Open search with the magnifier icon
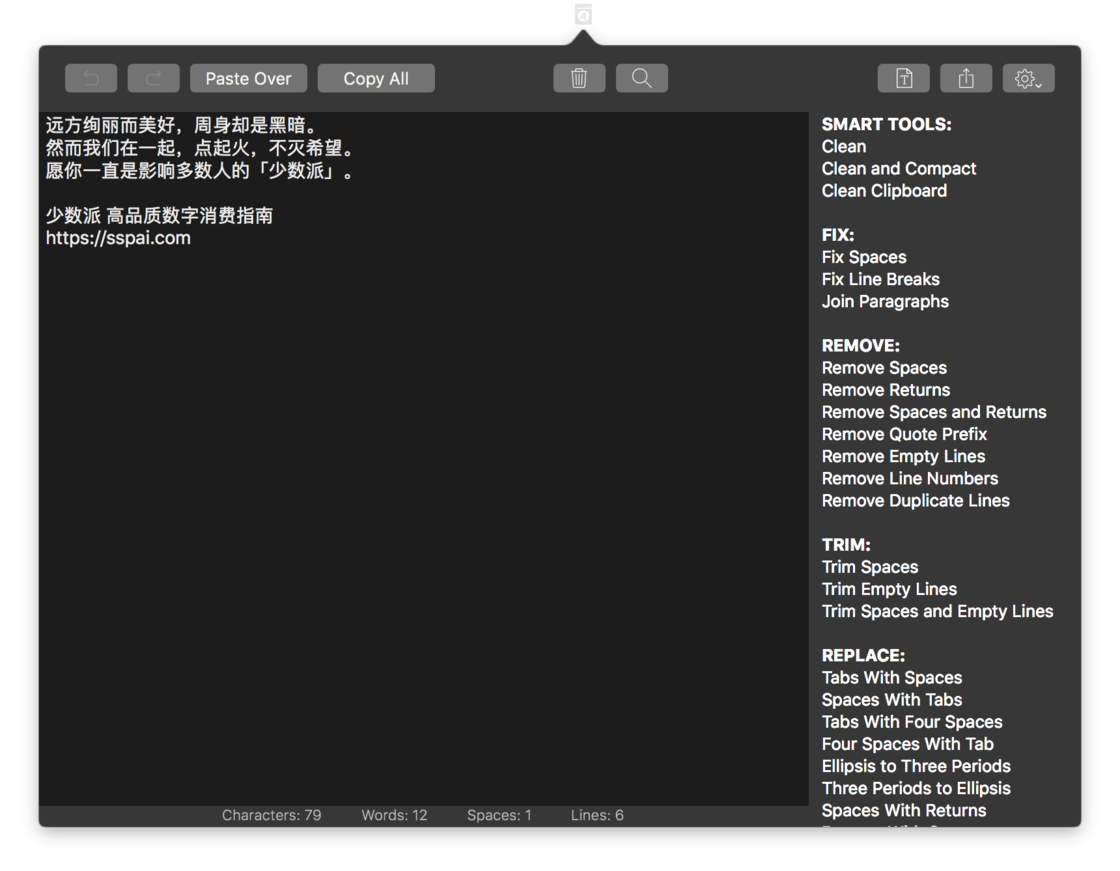The image size is (1120, 871). pos(641,78)
